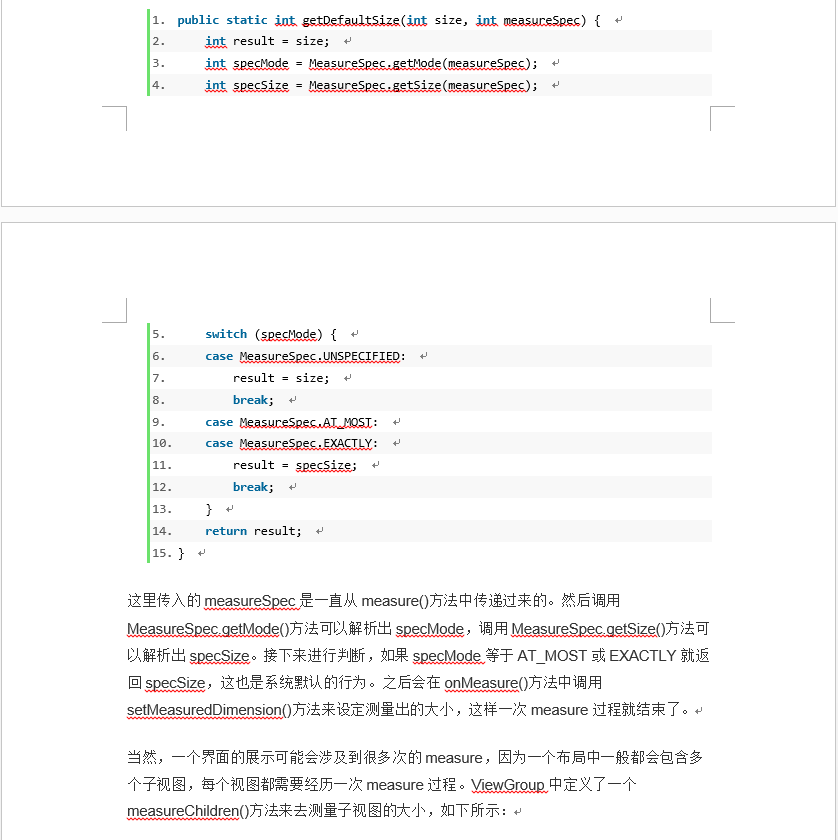Click the closing brace on line 13

click(x=209, y=509)
